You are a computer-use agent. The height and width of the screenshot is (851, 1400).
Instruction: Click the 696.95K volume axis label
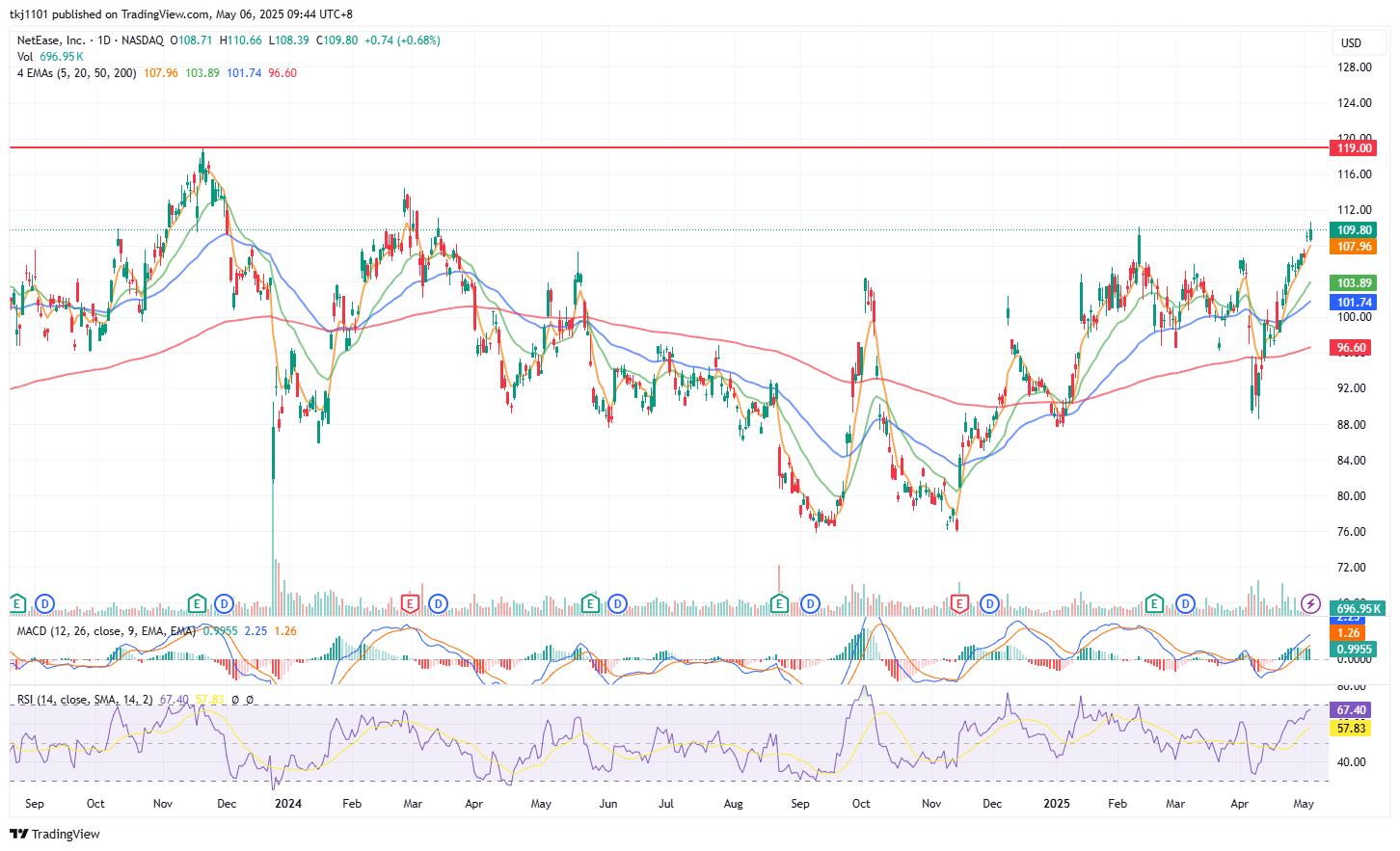(x=1358, y=608)
